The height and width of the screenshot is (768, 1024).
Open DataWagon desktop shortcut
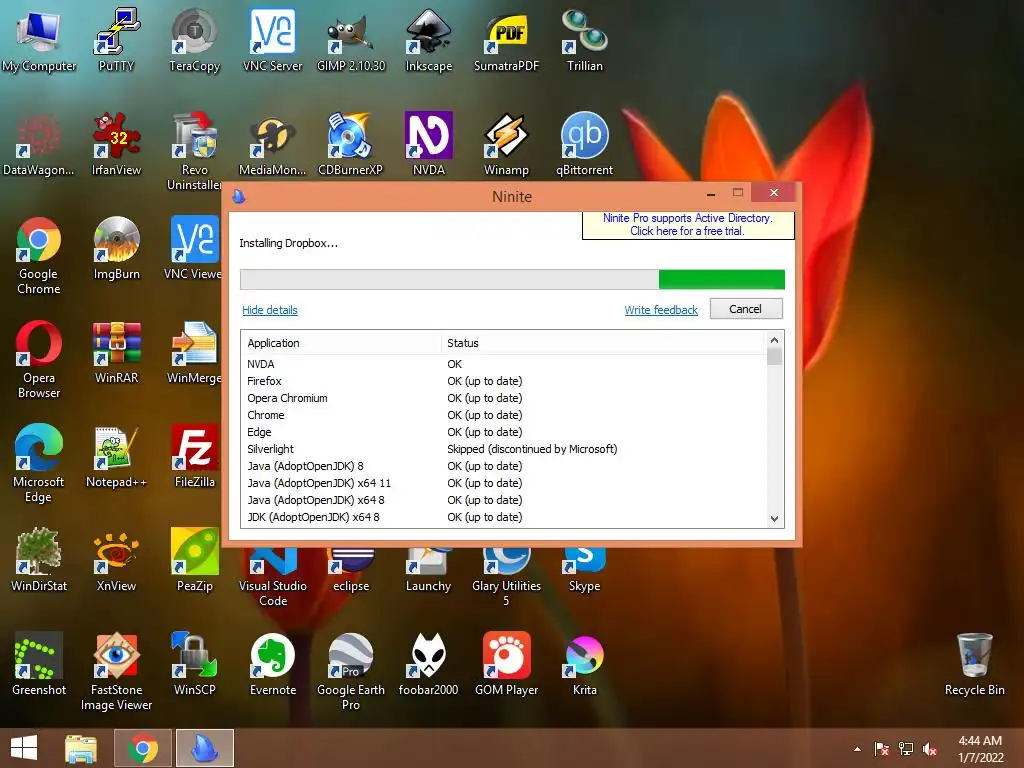coord(39,144)
